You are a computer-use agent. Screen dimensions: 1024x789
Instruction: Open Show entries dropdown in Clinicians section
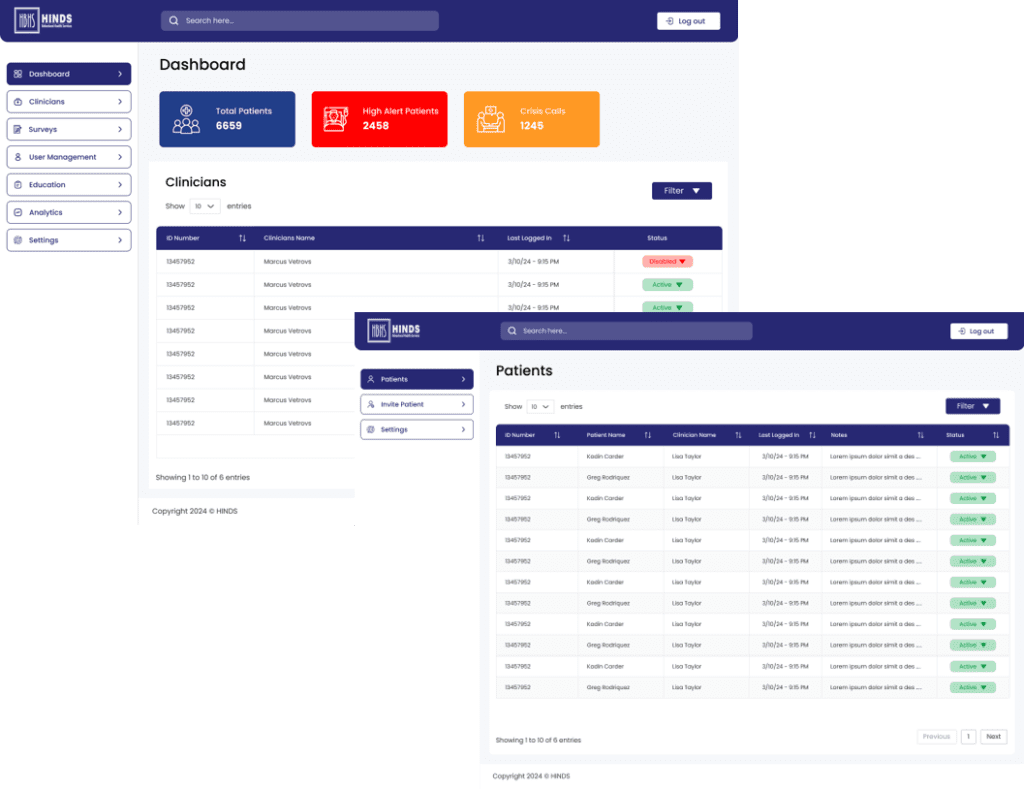click(x=205, y=206)
